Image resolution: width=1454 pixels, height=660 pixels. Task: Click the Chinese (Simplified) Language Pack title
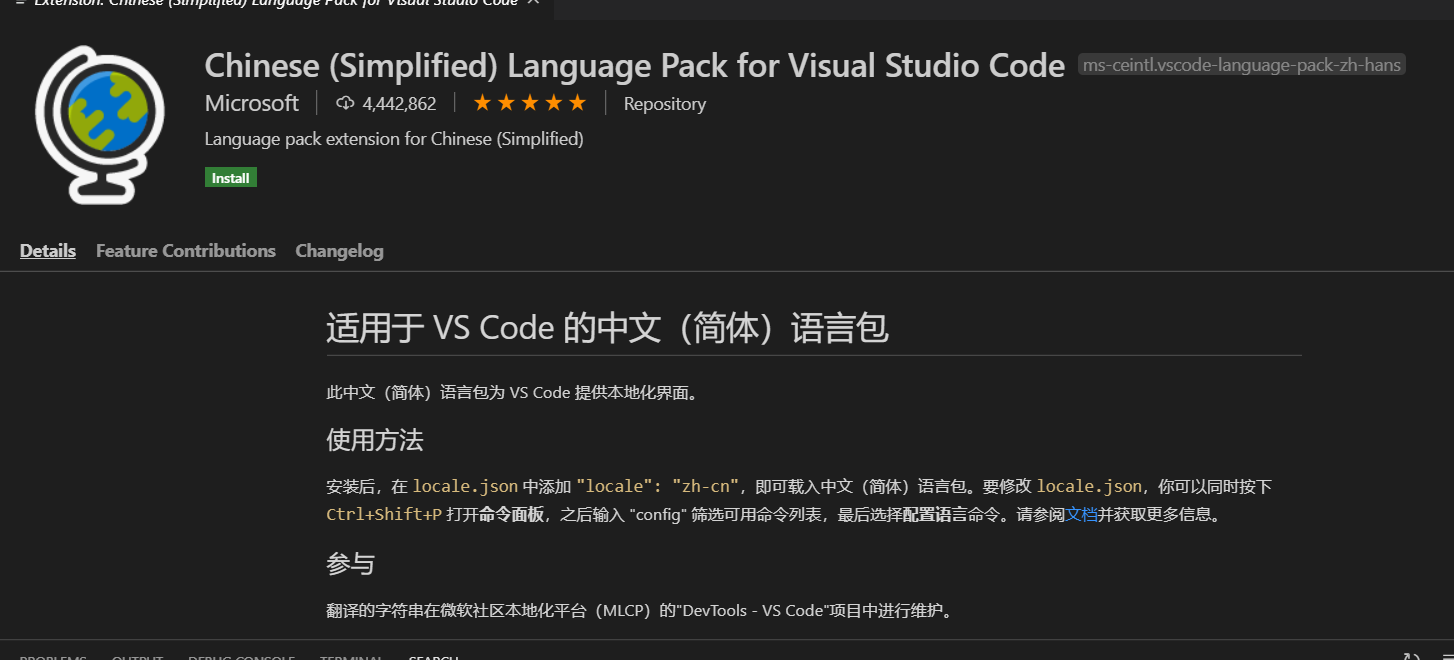[x=635, y=66]
